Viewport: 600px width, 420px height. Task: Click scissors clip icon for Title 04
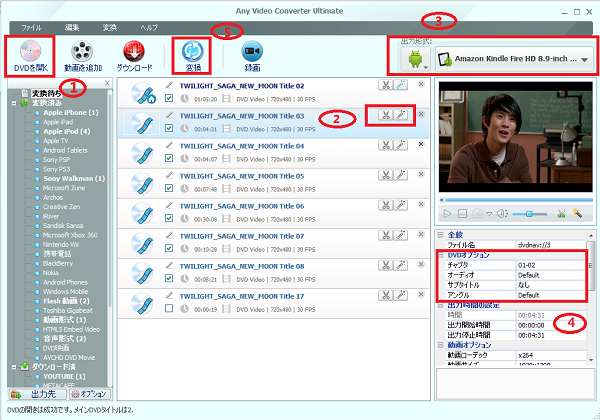tap(386, 145)
